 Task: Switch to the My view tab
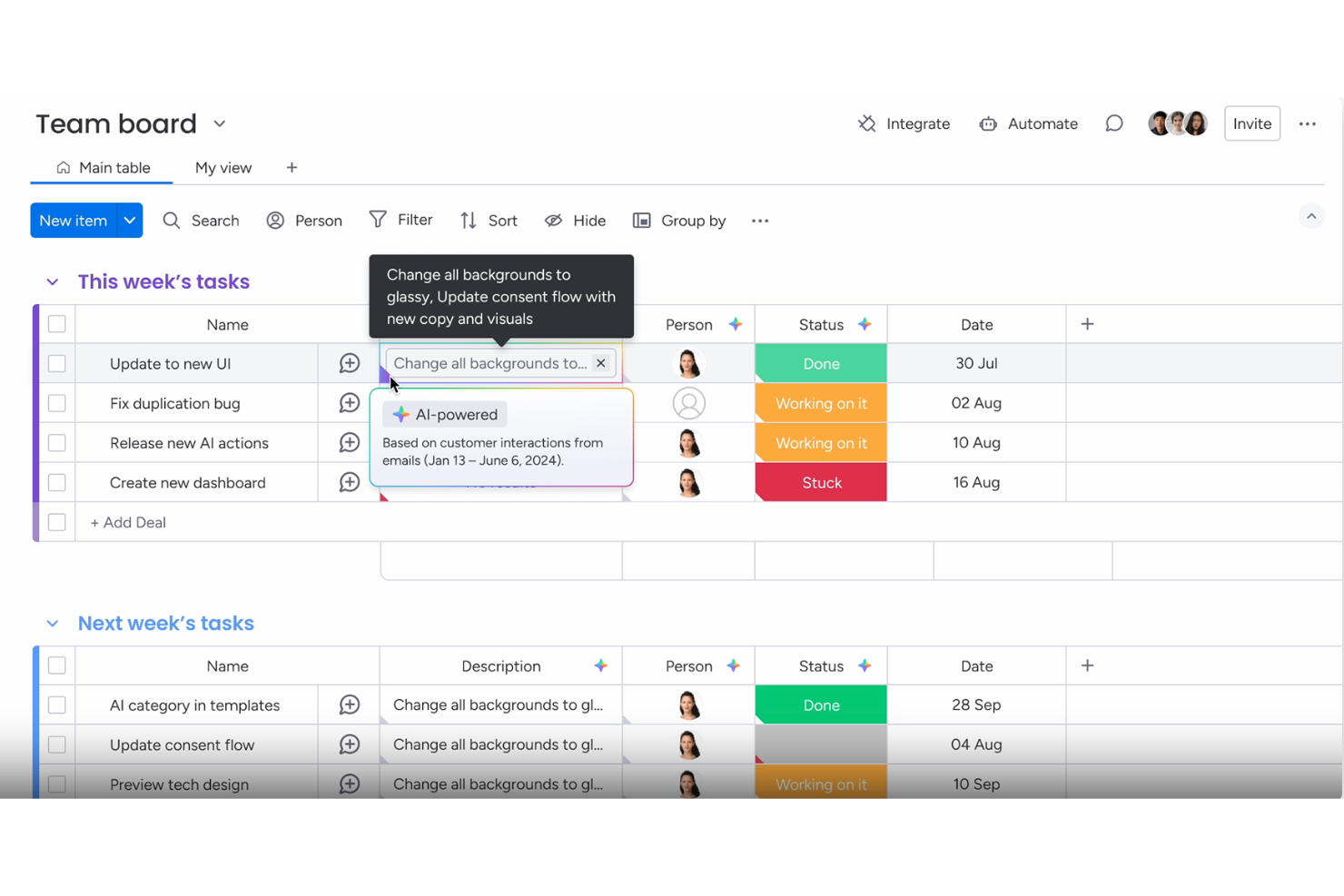pos(223,167)
